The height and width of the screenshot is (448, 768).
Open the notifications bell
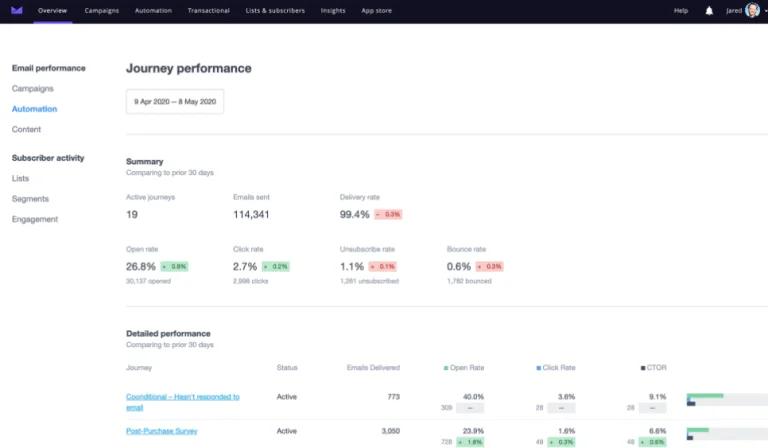[709, 11]
